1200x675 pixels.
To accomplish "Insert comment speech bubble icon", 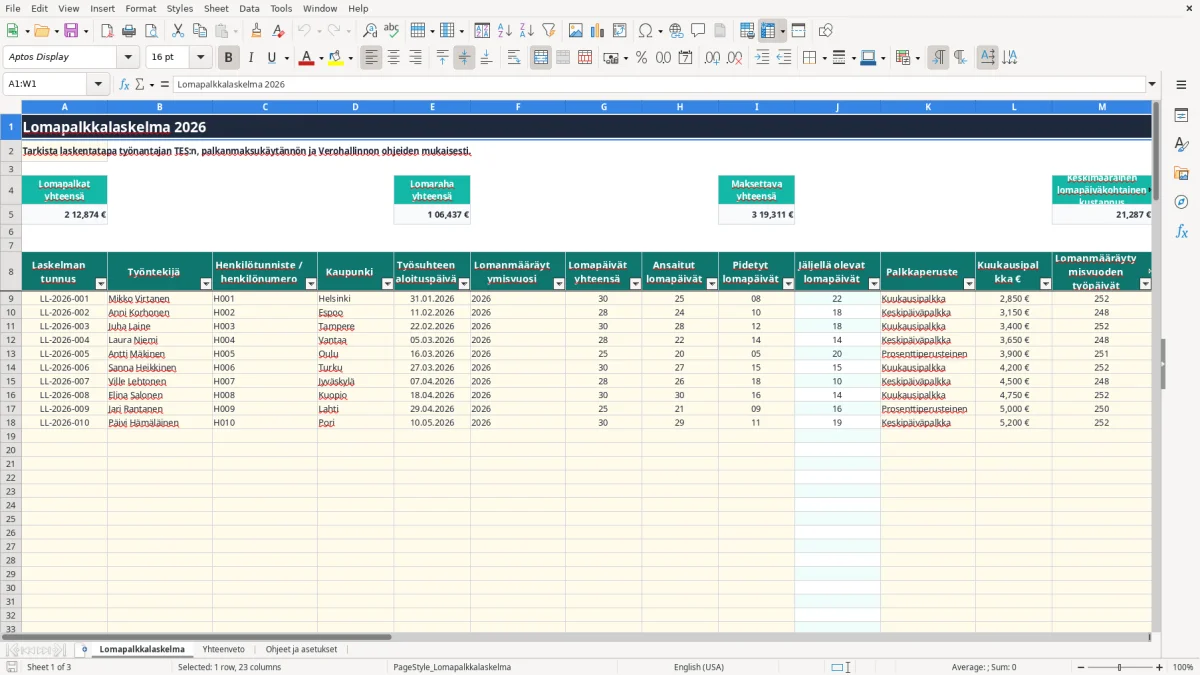I will click(698, 31).
